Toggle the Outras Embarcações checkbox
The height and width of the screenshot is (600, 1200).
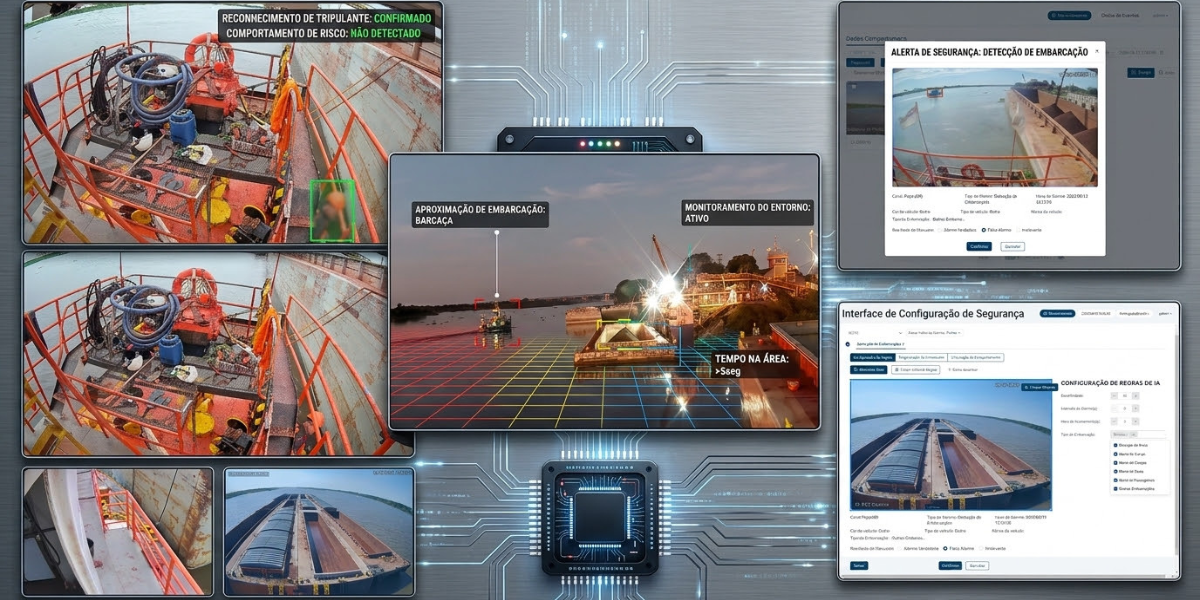(x=1115, y=490)
